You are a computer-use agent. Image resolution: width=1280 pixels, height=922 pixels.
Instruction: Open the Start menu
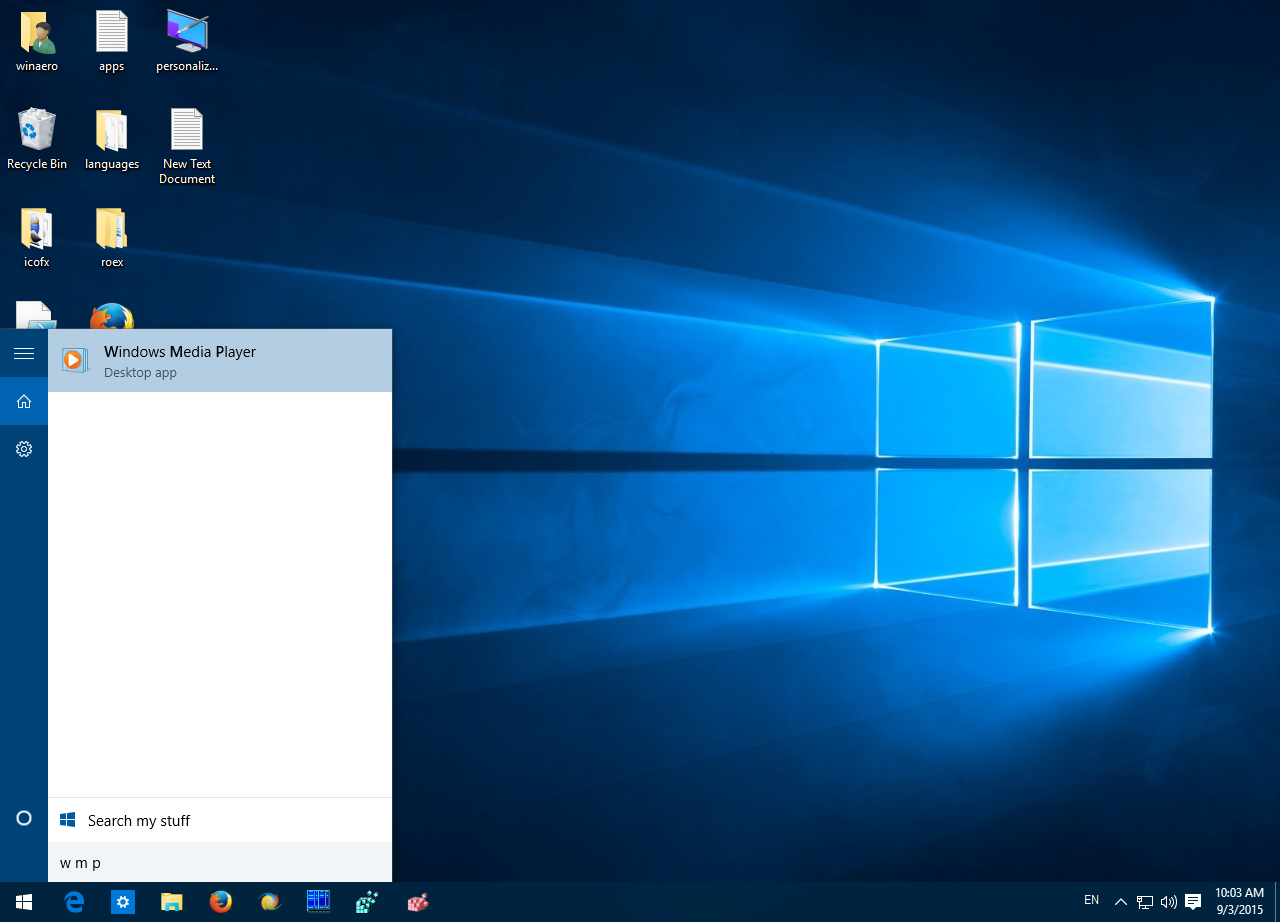pyautogui.click(x=23, y=901)
